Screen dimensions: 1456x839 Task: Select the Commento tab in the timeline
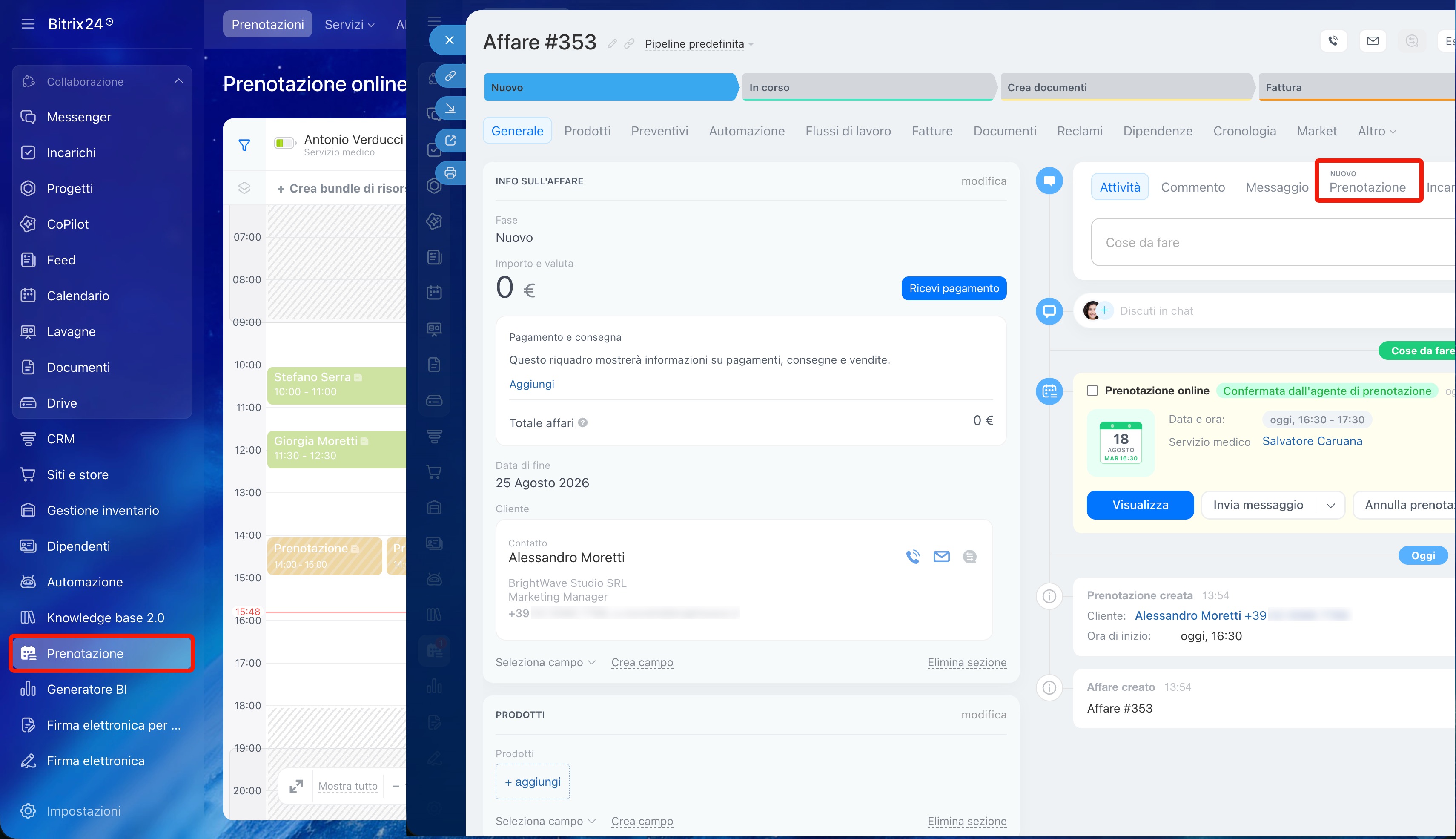point(1193,187)
